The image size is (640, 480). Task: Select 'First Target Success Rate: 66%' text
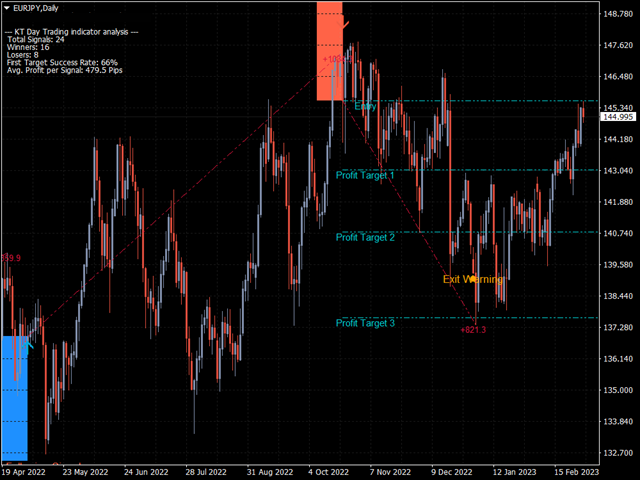pos(62,62)
